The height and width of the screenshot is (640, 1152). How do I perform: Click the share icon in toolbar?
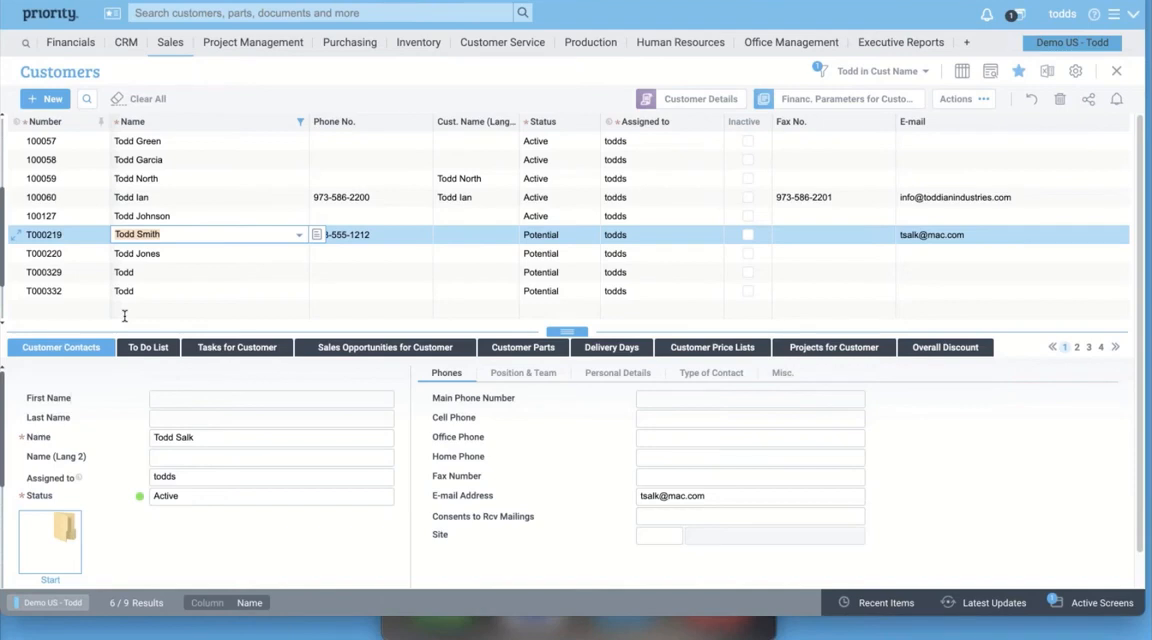pyautogui.click(x=1088, y=99)
